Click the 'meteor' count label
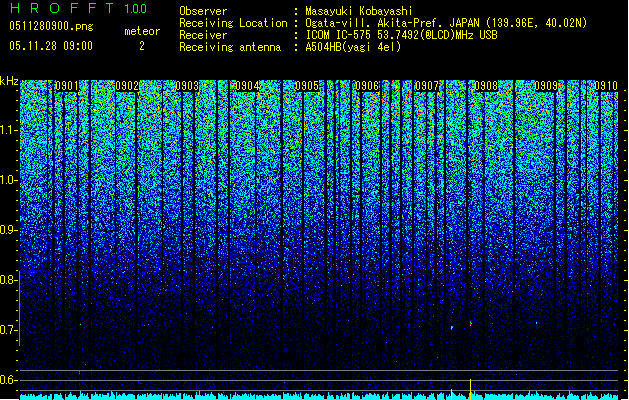This screenshot has width=629, height=400. point(142,31)
